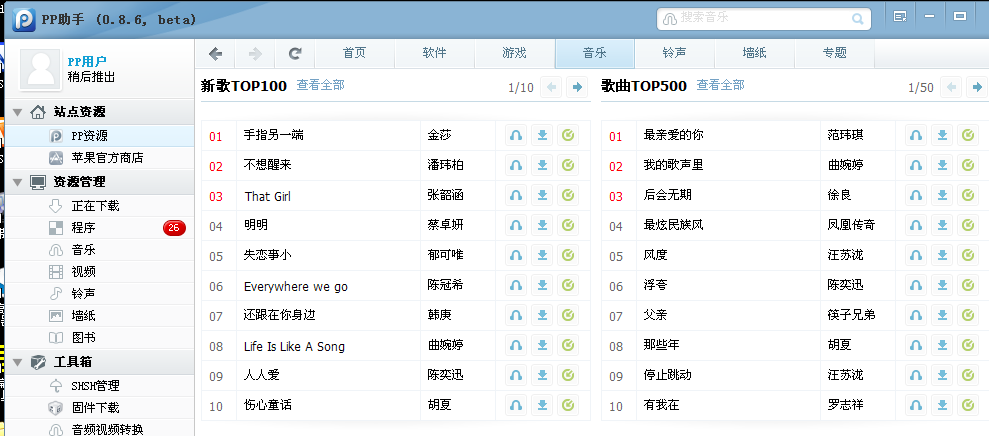This screenshot has height=436, width=989.
Task: Click the search magnifier icon
Action: [x=856, y=18]
